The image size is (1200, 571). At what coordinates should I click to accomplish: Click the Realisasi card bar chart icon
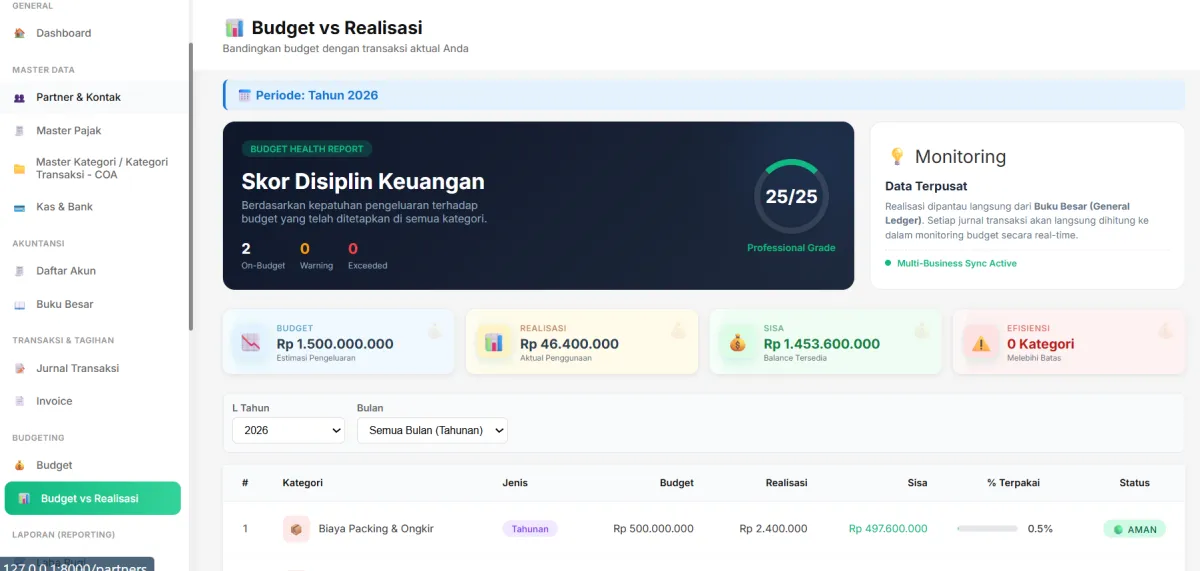pyautogui.click(x=493, y=342)
